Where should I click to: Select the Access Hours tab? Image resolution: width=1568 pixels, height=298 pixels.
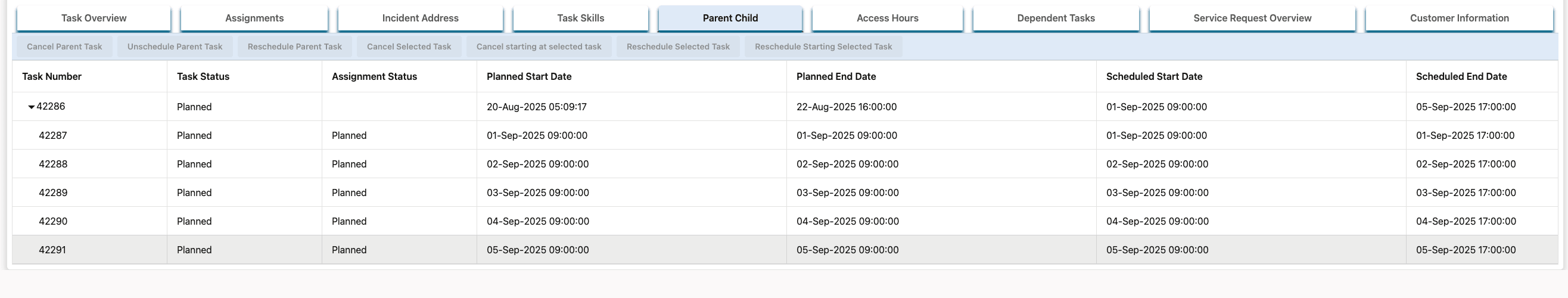[x=887, y=18]
